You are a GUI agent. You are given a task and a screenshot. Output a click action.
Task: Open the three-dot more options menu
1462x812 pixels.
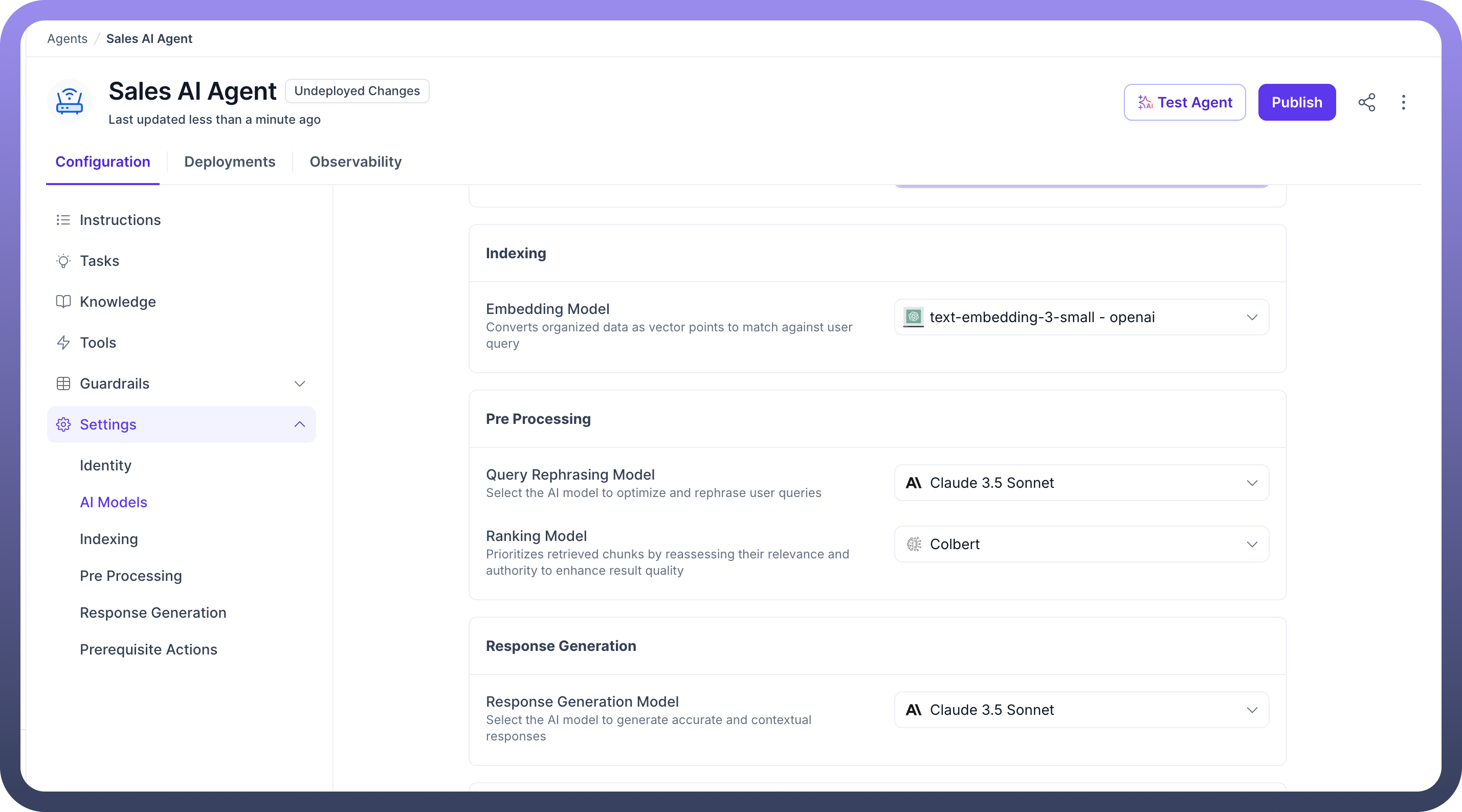pos(1403,102)
